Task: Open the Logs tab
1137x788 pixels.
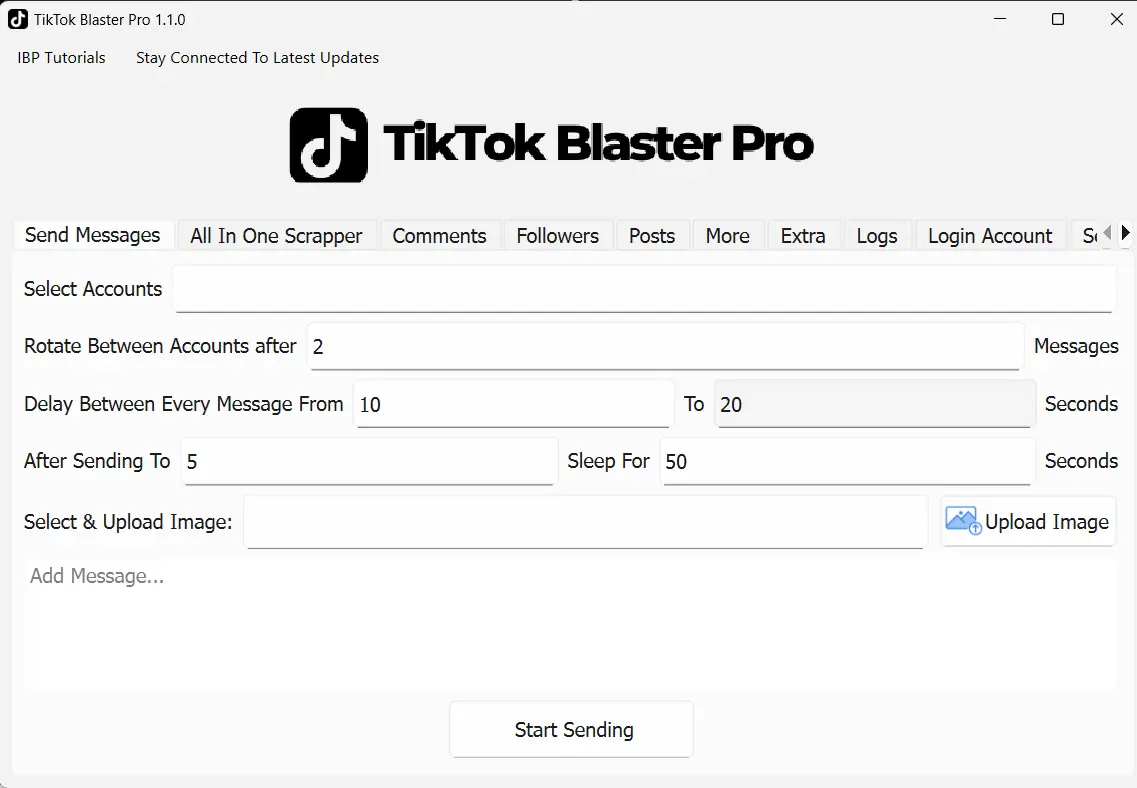Action: tap(876, 236)
